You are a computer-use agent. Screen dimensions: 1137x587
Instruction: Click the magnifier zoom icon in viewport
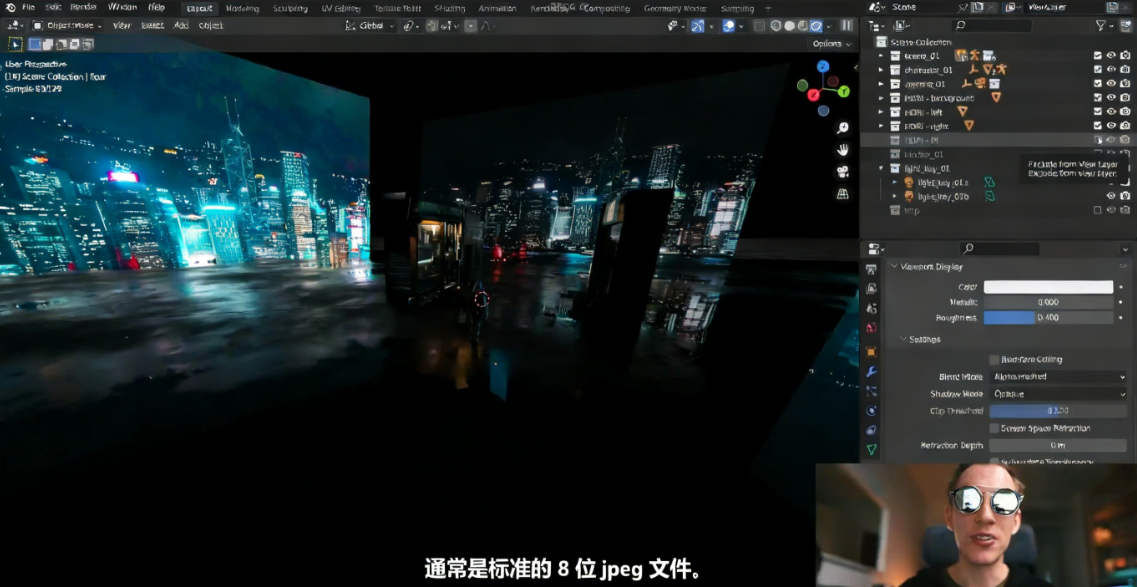(x=841, y=128)
